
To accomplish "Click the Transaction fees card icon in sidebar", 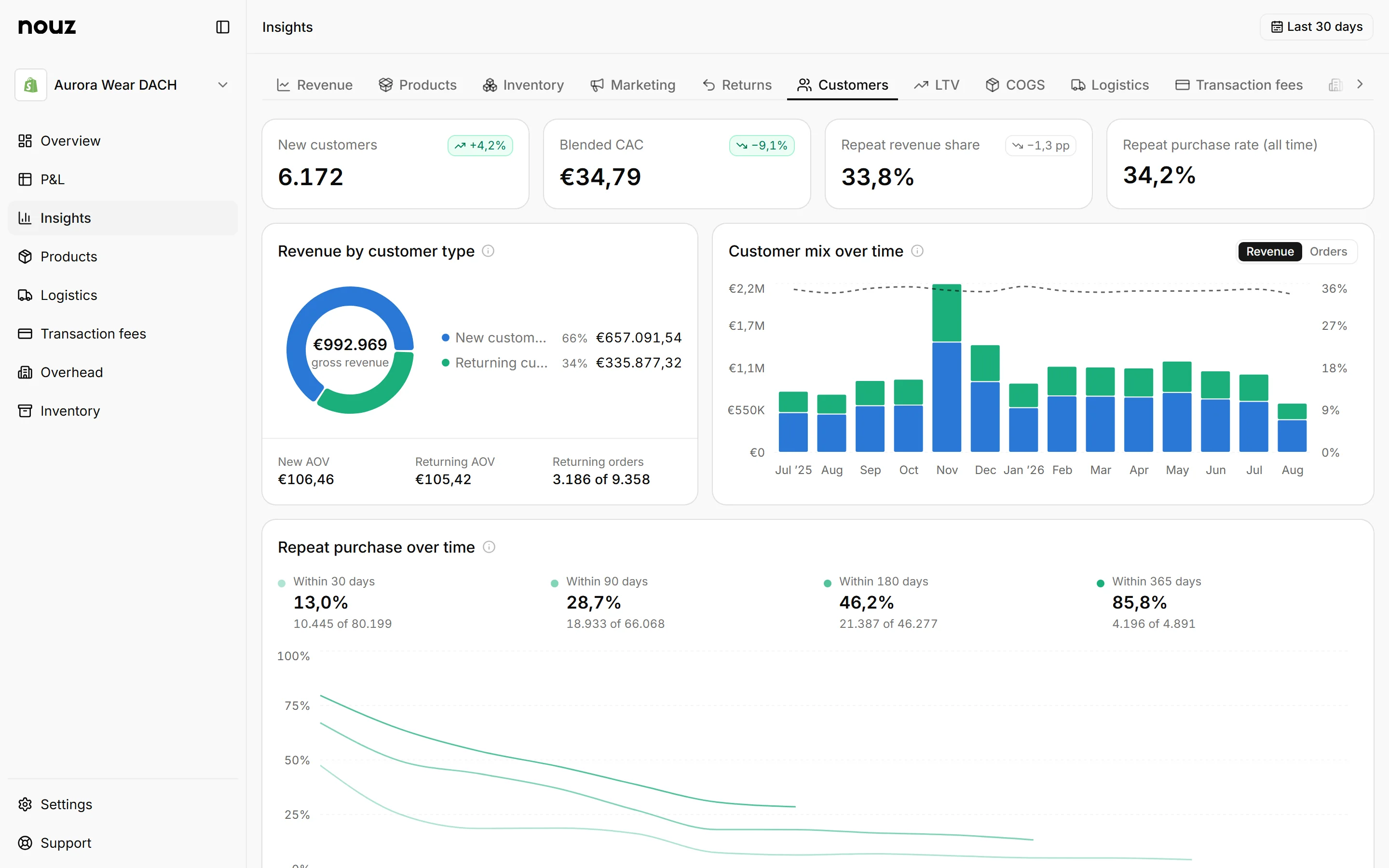I will click(25, 334).
